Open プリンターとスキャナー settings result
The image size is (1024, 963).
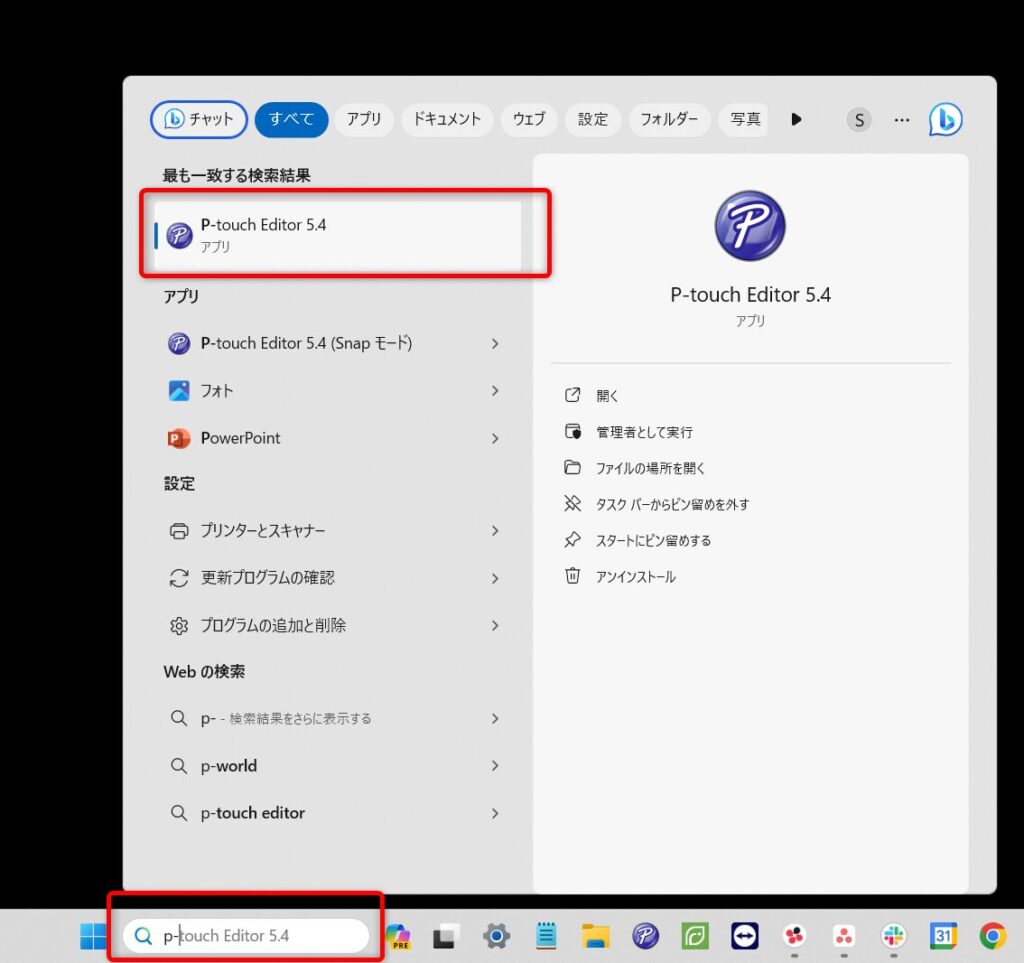335,531
